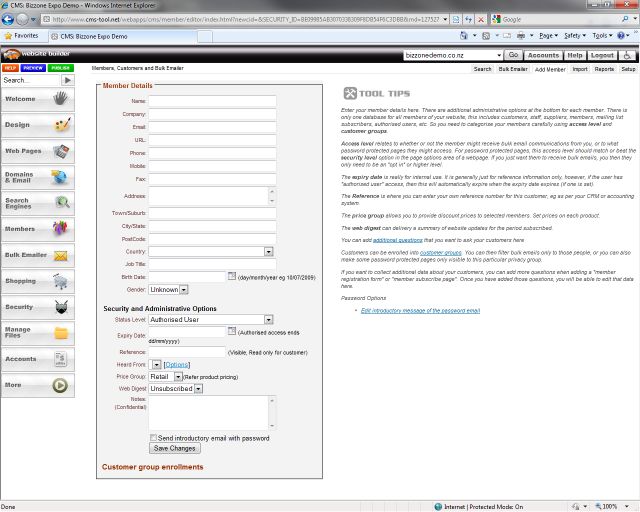This screenshot has width=640, height=512.
Task: Click the Birth Date calendar icon
Action: click(x=232, y=276)
